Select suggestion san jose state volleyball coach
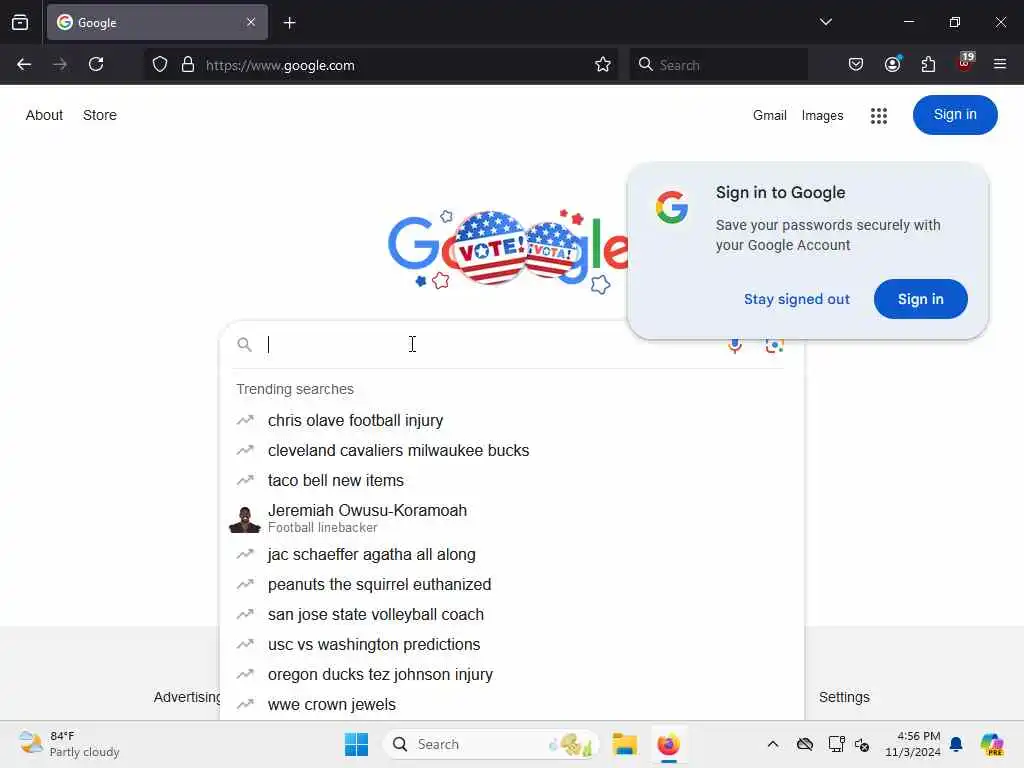The height and width of the screenshot is (768, 1024). tap(512, 615)
